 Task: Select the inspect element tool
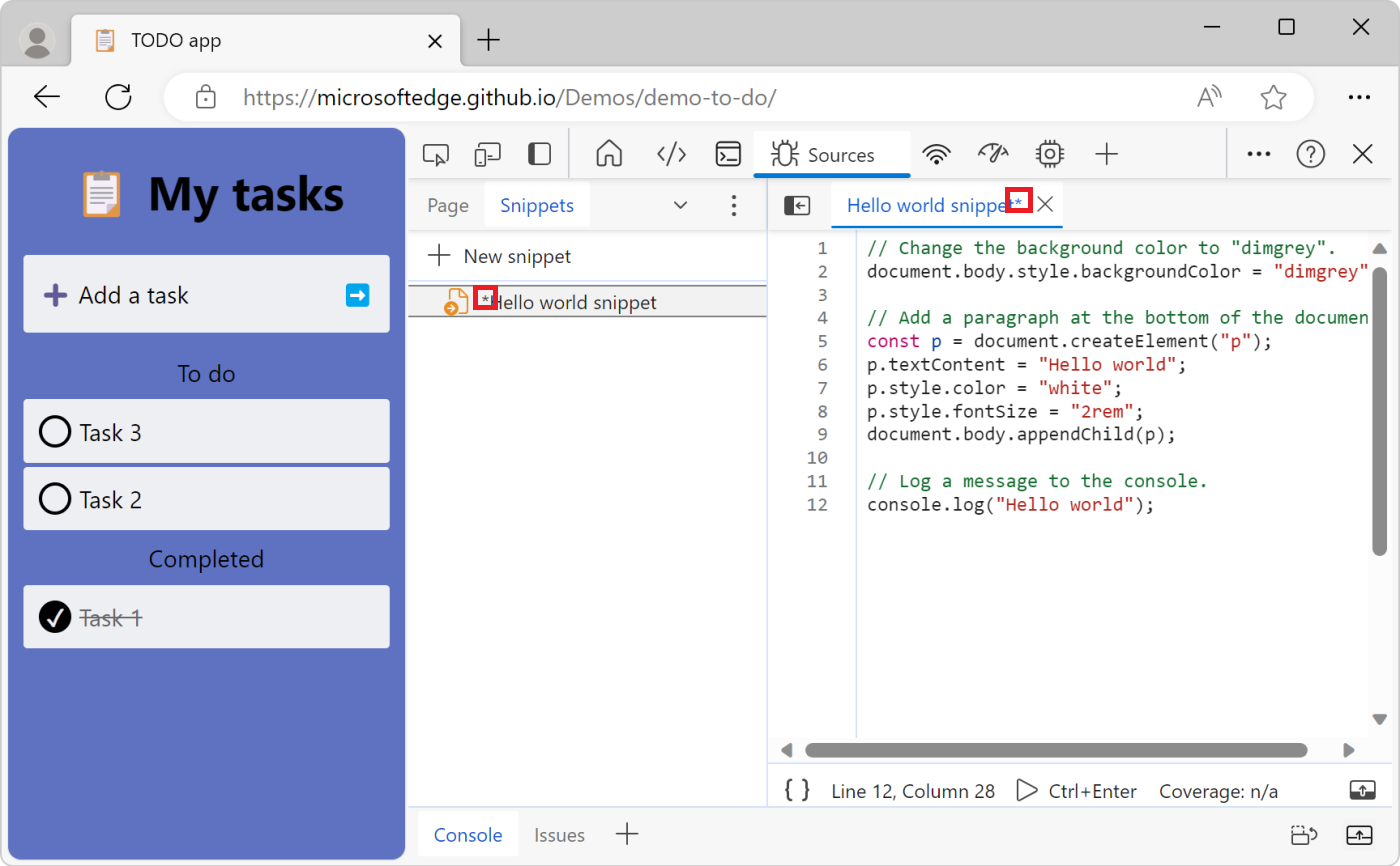tap(435, 154)
